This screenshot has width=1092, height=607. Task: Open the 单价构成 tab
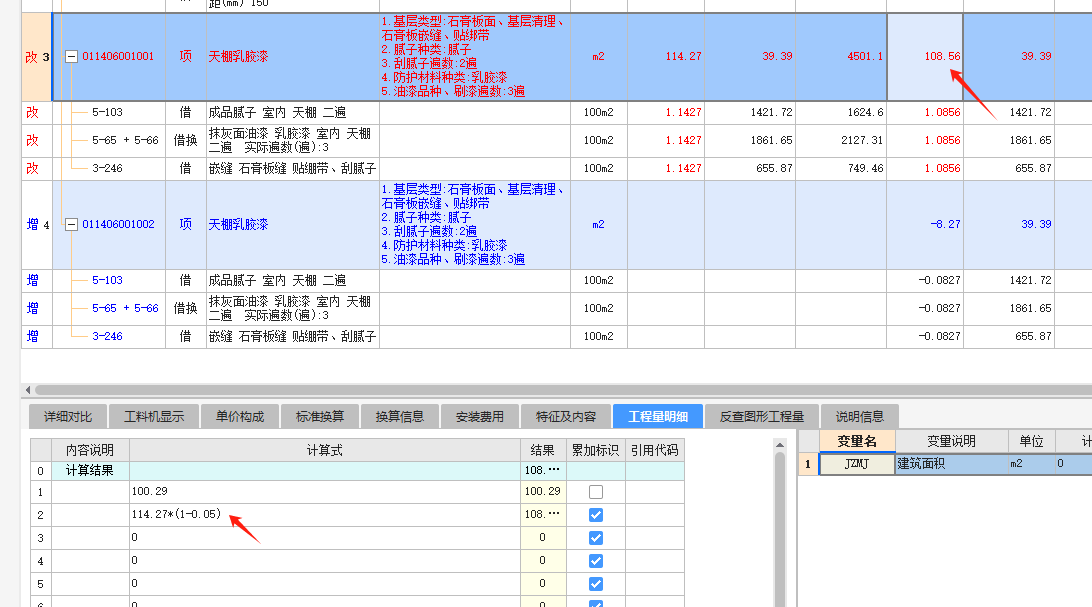[240, 416]
